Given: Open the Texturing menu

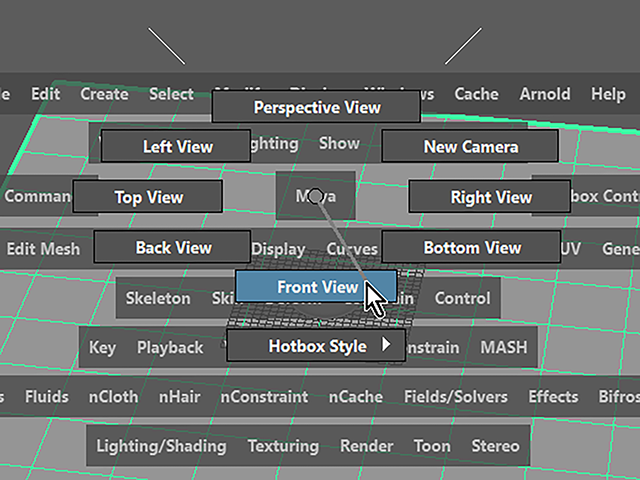Looking at the screenshot, I should 283,446.
